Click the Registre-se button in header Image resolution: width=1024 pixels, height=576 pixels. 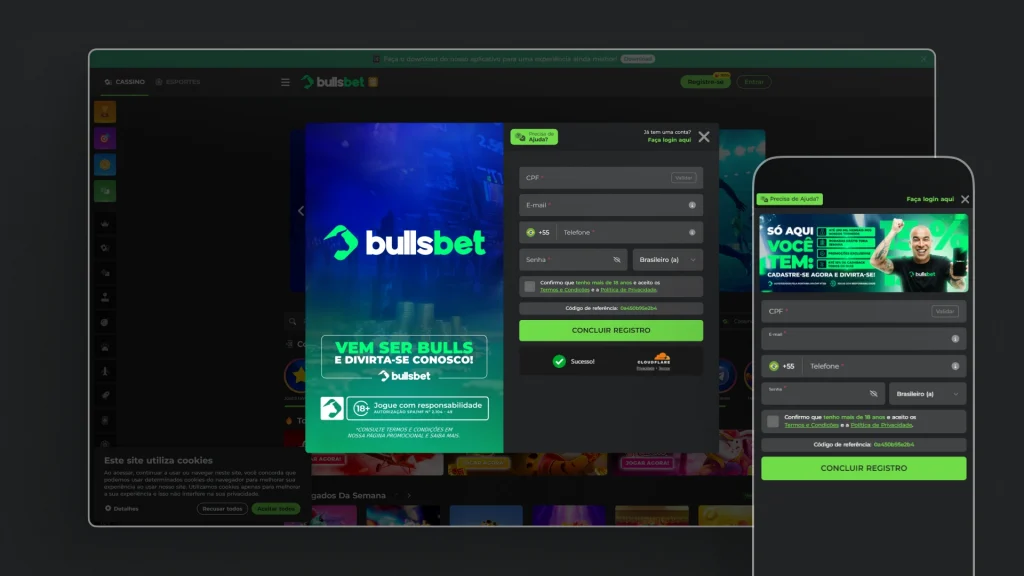coord(705,82)
